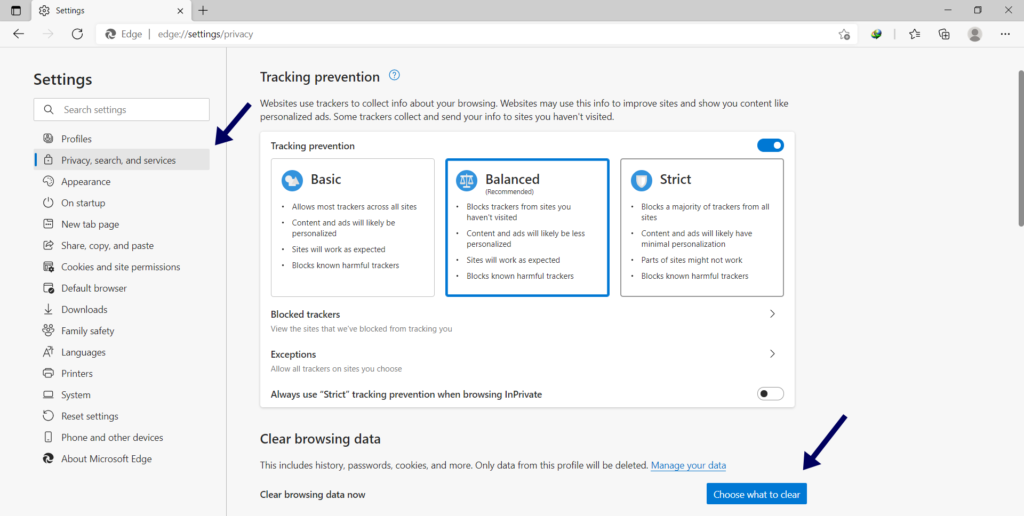The image size is (1024, 516).
Task: Turn off the Tracking prevention switch
Action: pos(770,146)
